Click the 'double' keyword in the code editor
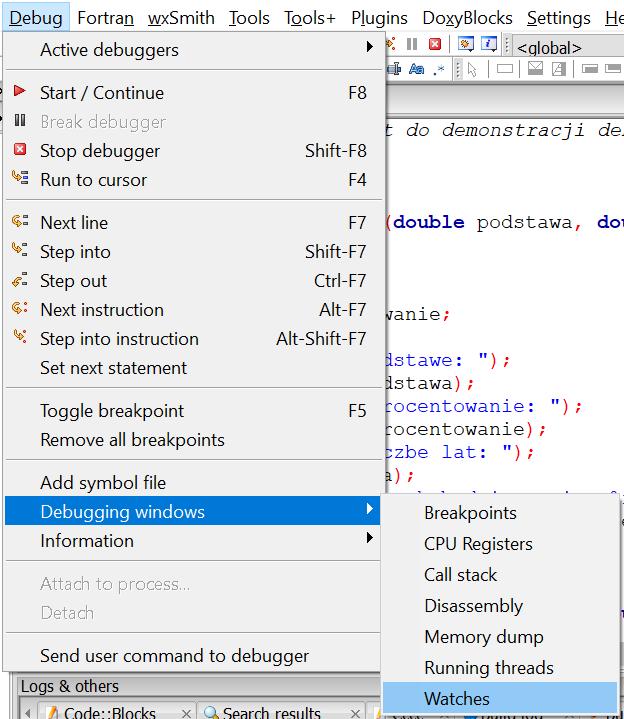This screenshot has height=719, width=624. point(429,222)
